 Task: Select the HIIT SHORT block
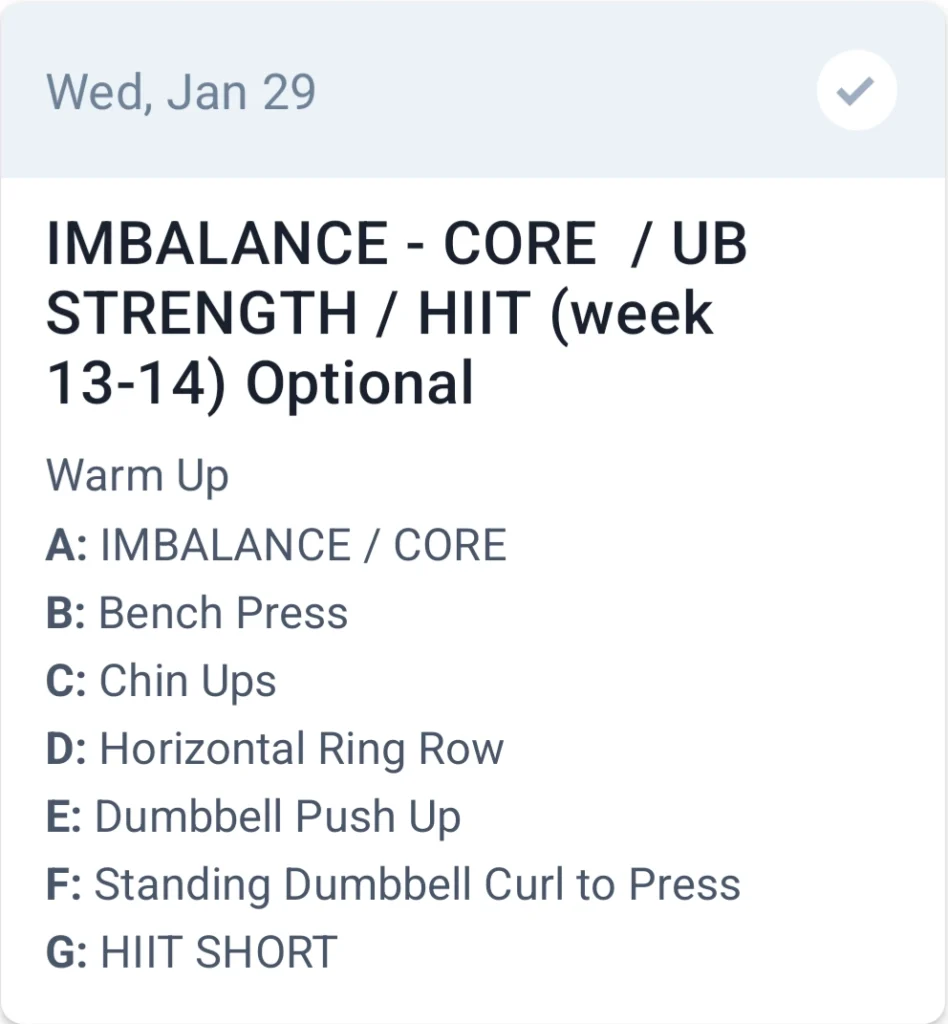tap(219, 952)
